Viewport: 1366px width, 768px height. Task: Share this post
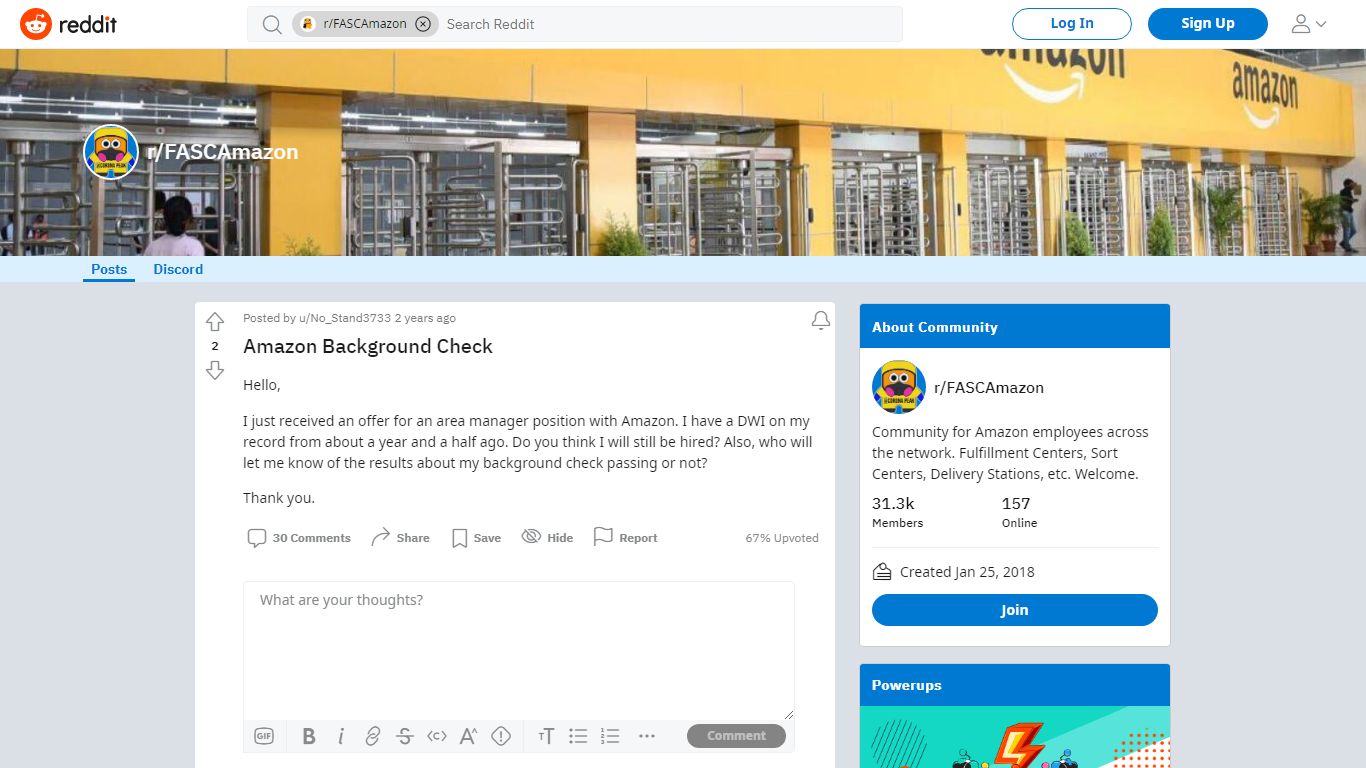pyautogui.click(x=400, y=538)
